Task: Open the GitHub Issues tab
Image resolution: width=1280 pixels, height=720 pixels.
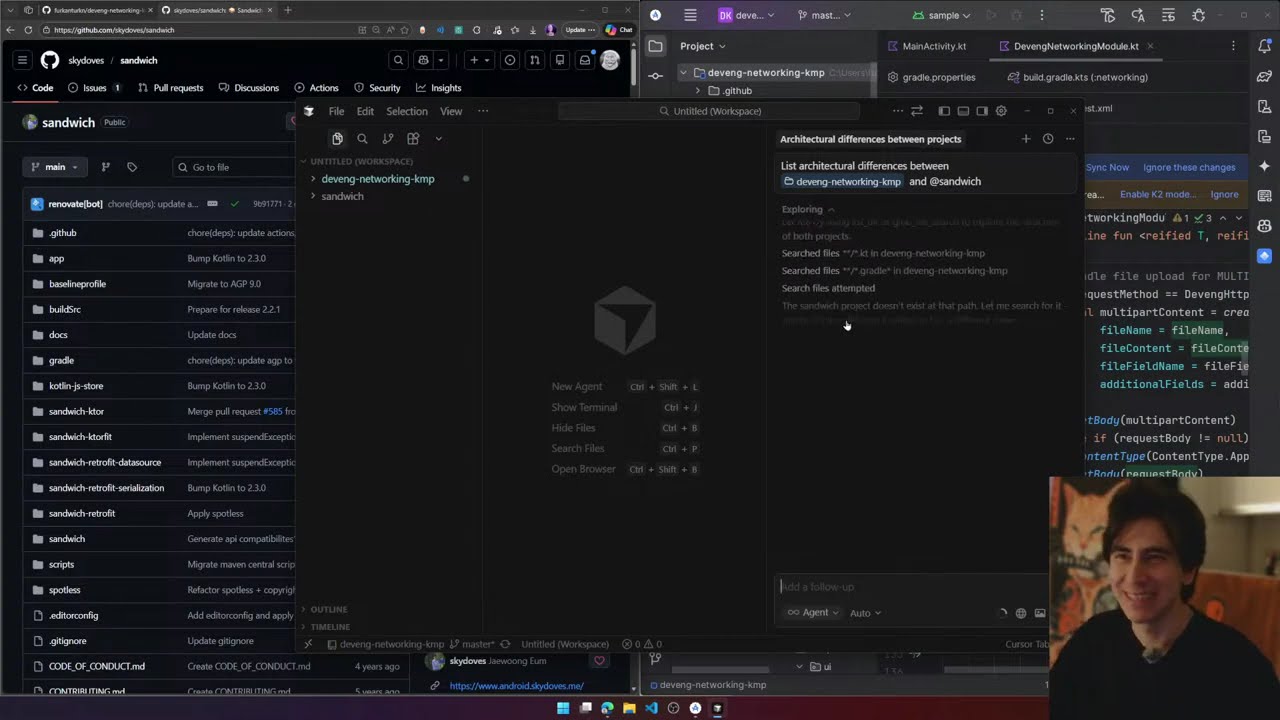Action: click(x=94, y=88)
